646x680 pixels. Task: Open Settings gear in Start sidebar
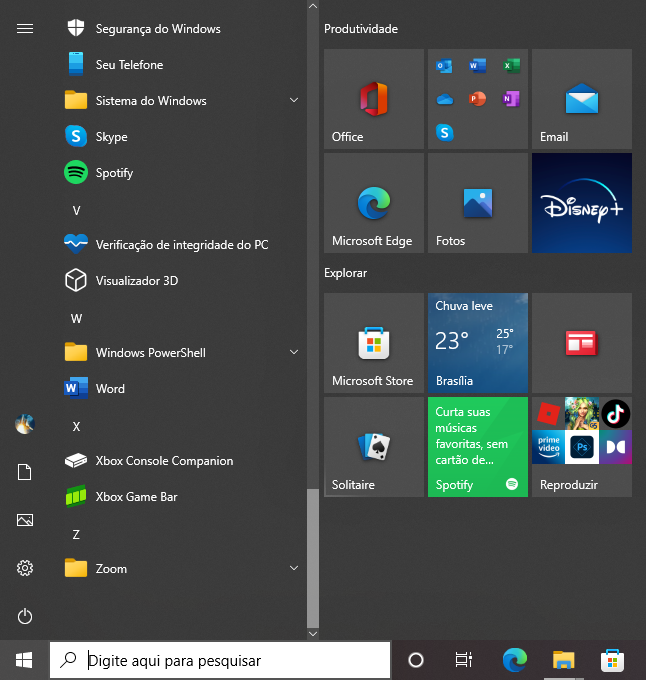click(x=25, y=568)
